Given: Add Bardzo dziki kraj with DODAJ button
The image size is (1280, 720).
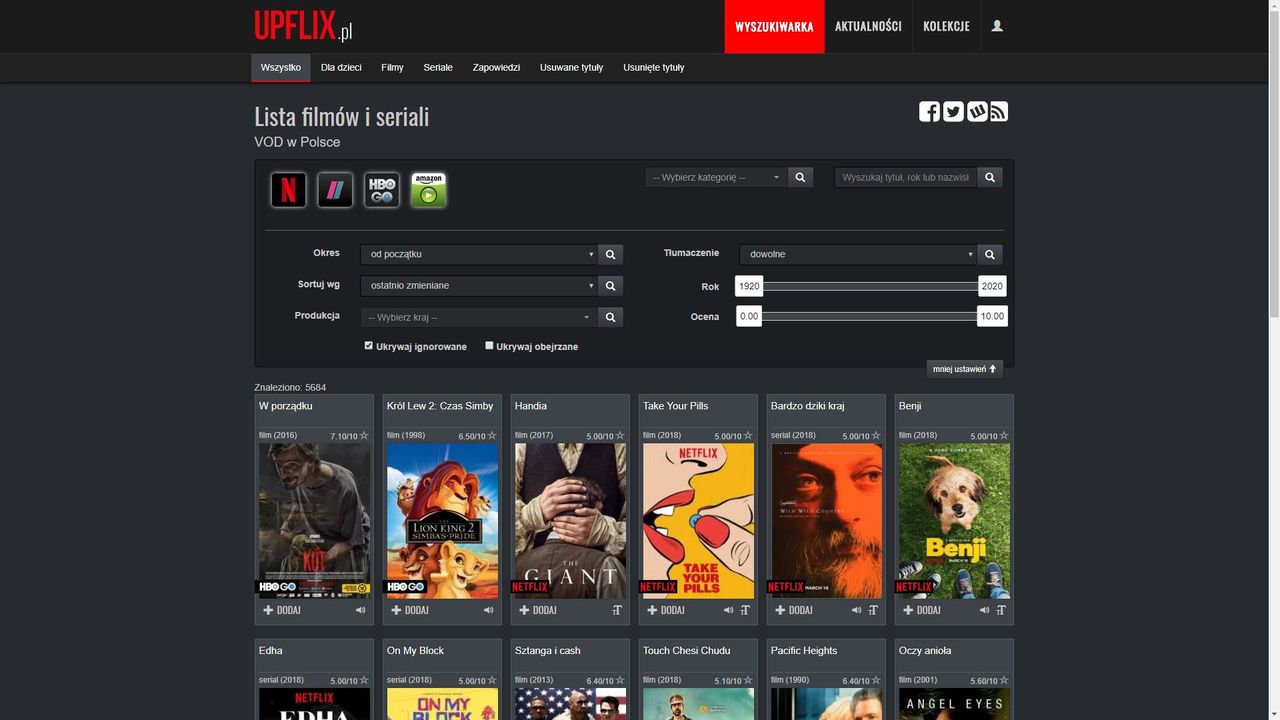Looking at the screenshot, I should click(794, 610).
